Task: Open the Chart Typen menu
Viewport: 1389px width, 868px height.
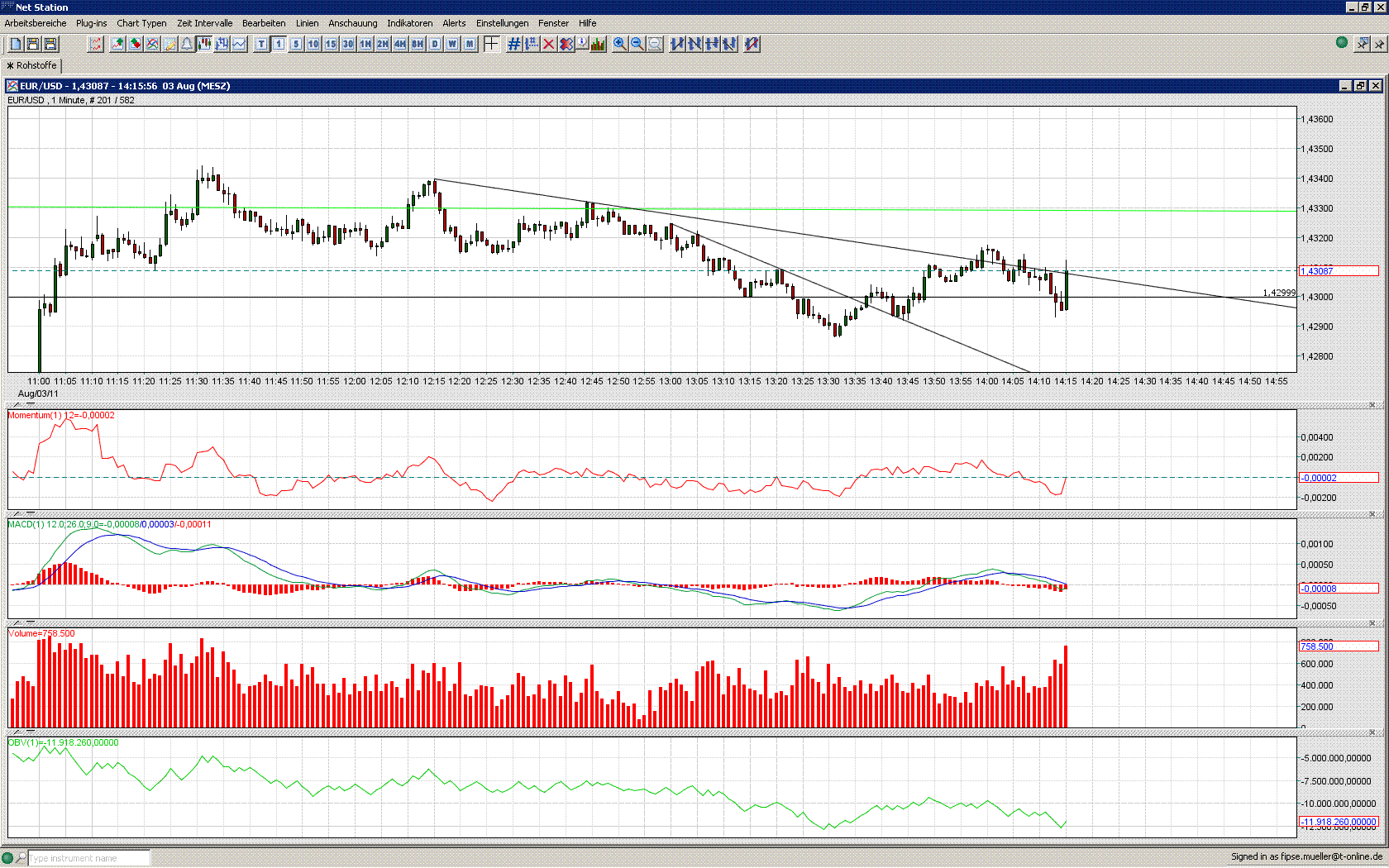Action: [x=141, y=23]
